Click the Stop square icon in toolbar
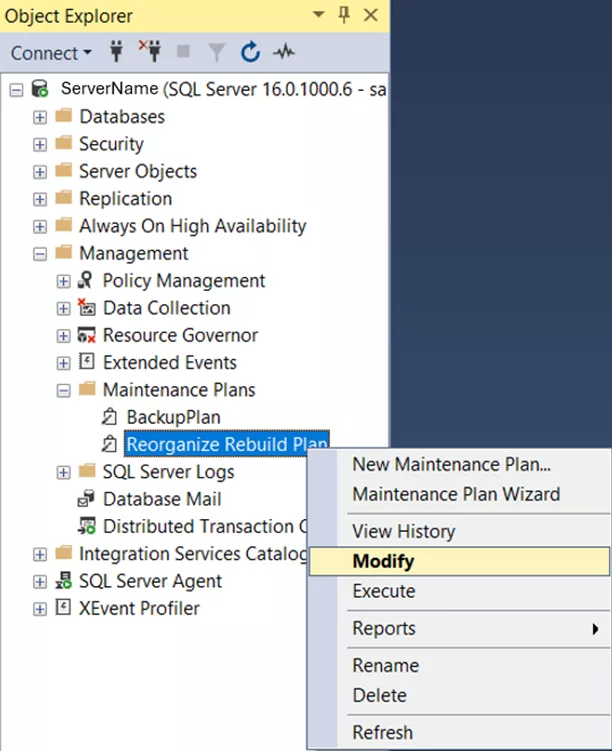The height and width of the screenshot is (751, 612). (183, 51)
